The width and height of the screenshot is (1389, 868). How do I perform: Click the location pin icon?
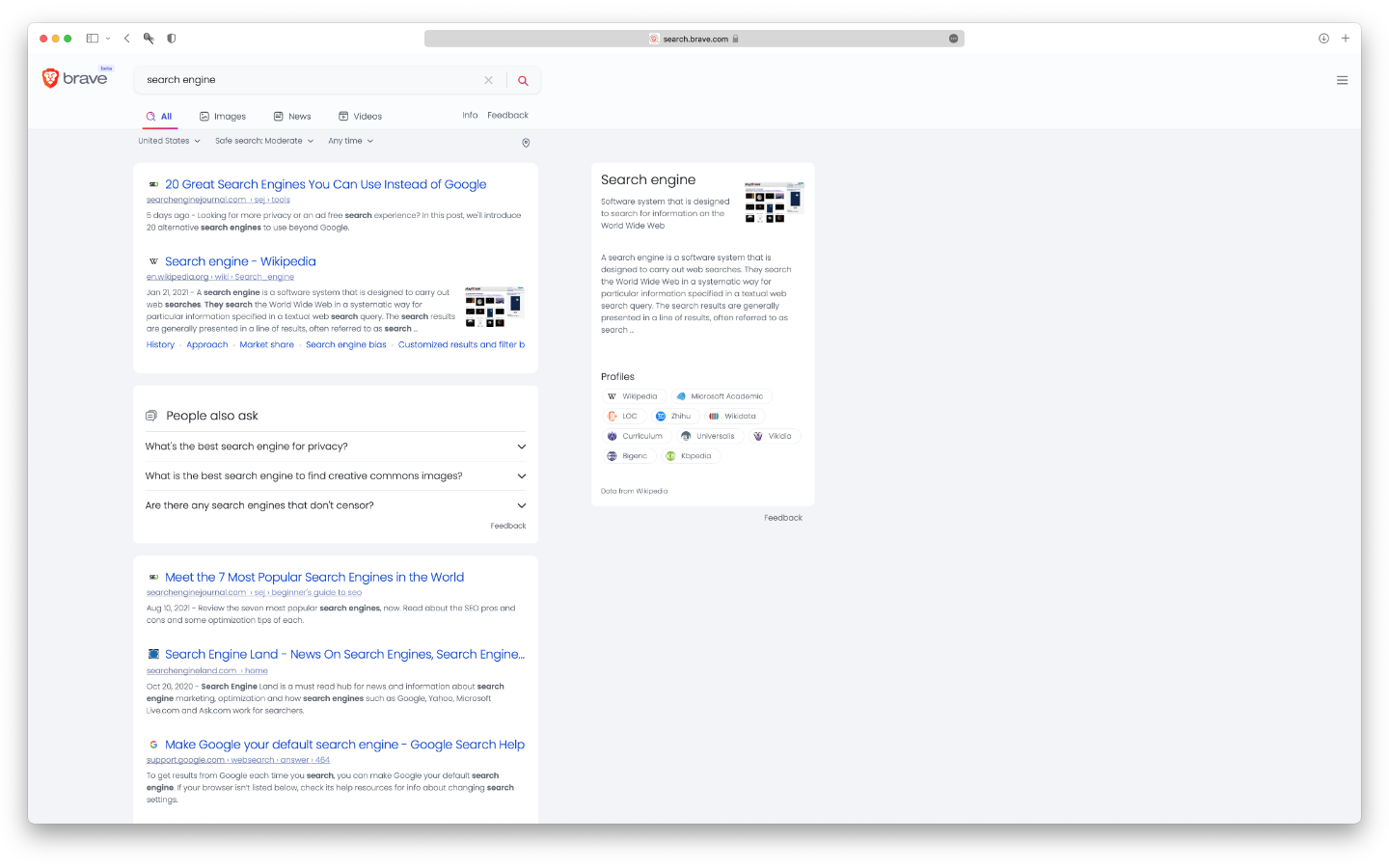(x=526, y=143)
